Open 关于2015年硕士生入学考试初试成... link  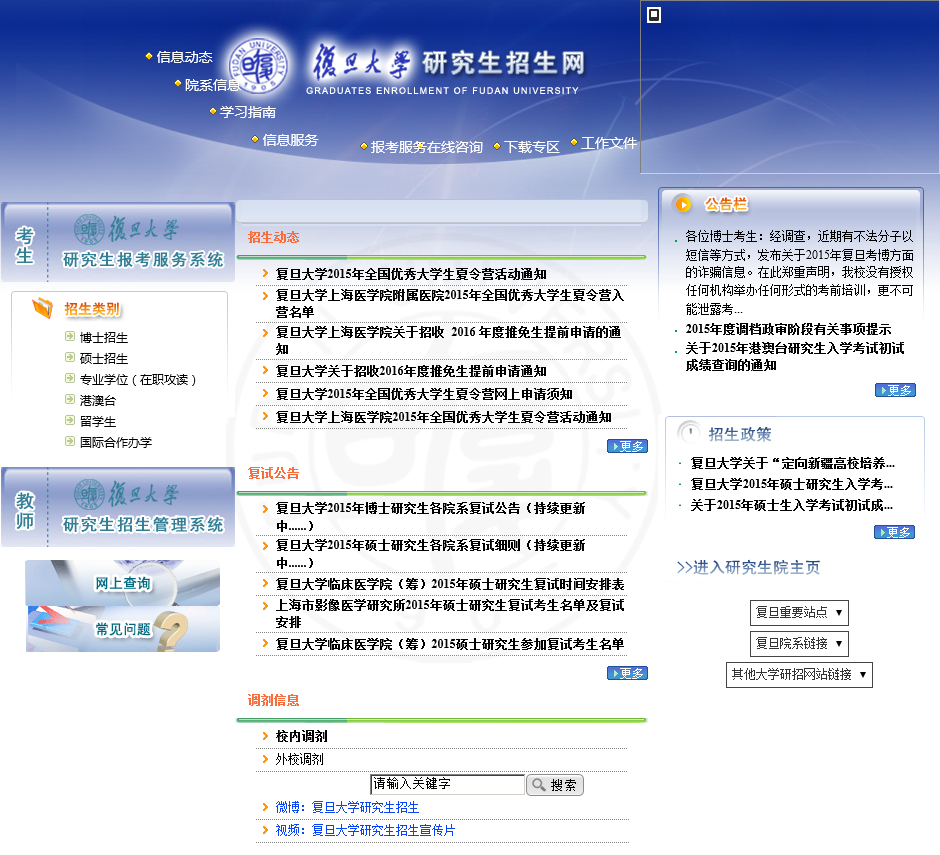point(791,505)
